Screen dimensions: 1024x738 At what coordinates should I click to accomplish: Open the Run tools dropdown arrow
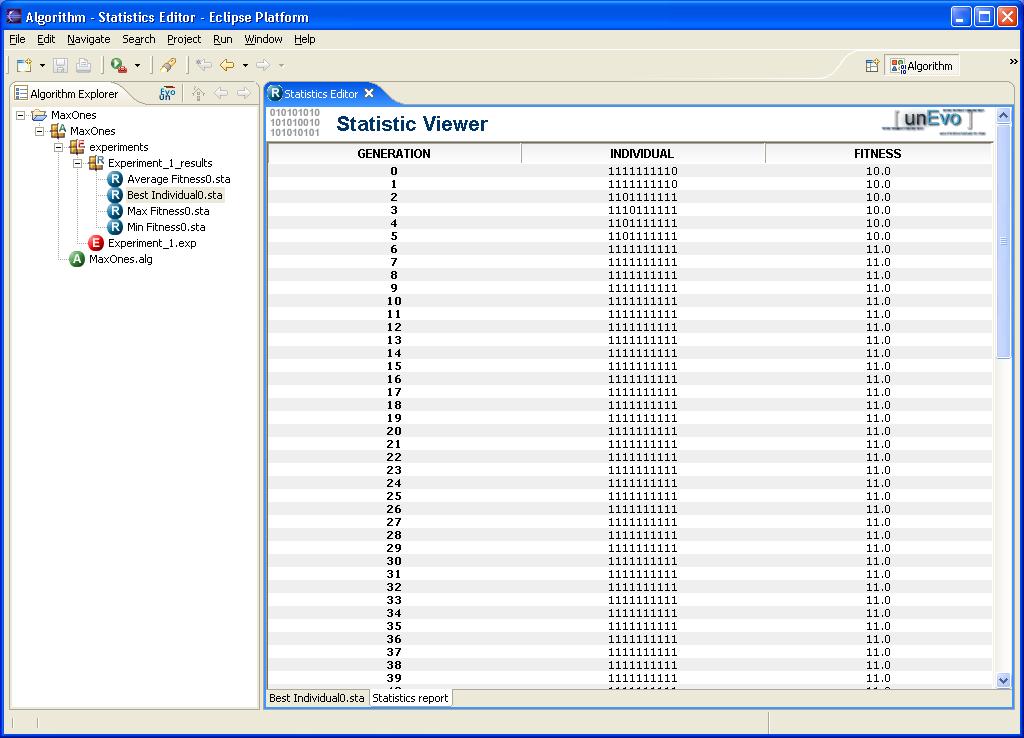pos(137,65)
